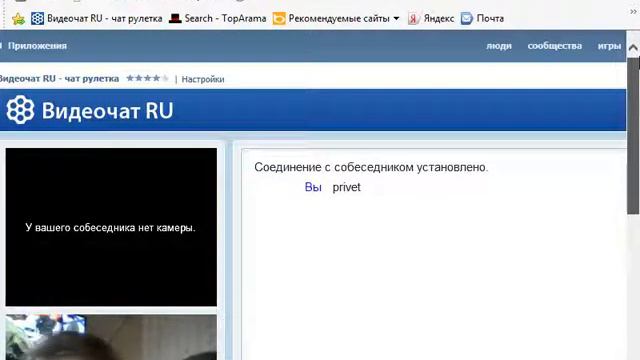This screenshot has width=640, height=360.
Task: Open the Приложения menu item
Action: coord(37,46)
